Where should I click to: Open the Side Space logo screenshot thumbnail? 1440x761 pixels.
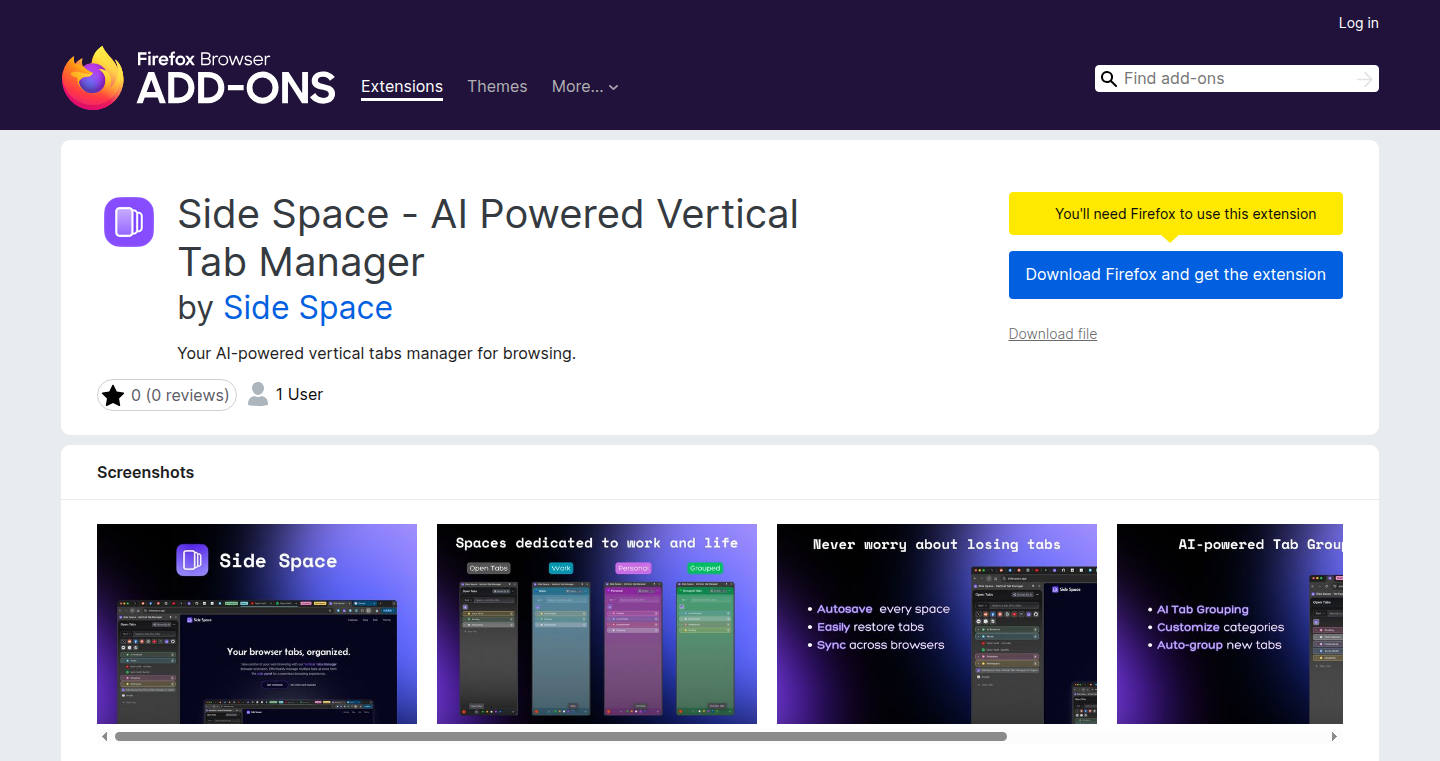coord(257,624)
